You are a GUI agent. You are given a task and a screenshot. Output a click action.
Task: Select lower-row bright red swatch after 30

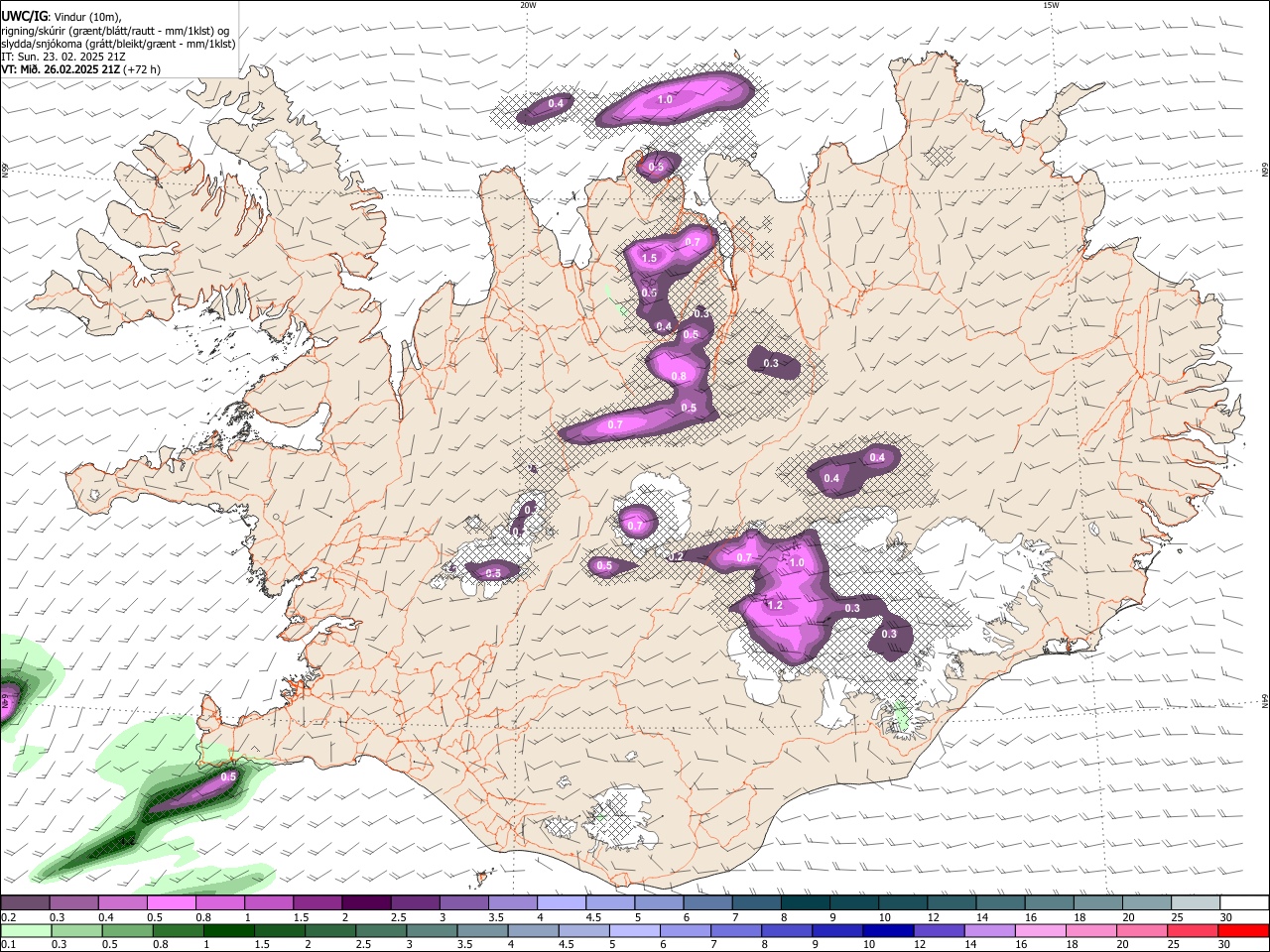coord(1243,930)
